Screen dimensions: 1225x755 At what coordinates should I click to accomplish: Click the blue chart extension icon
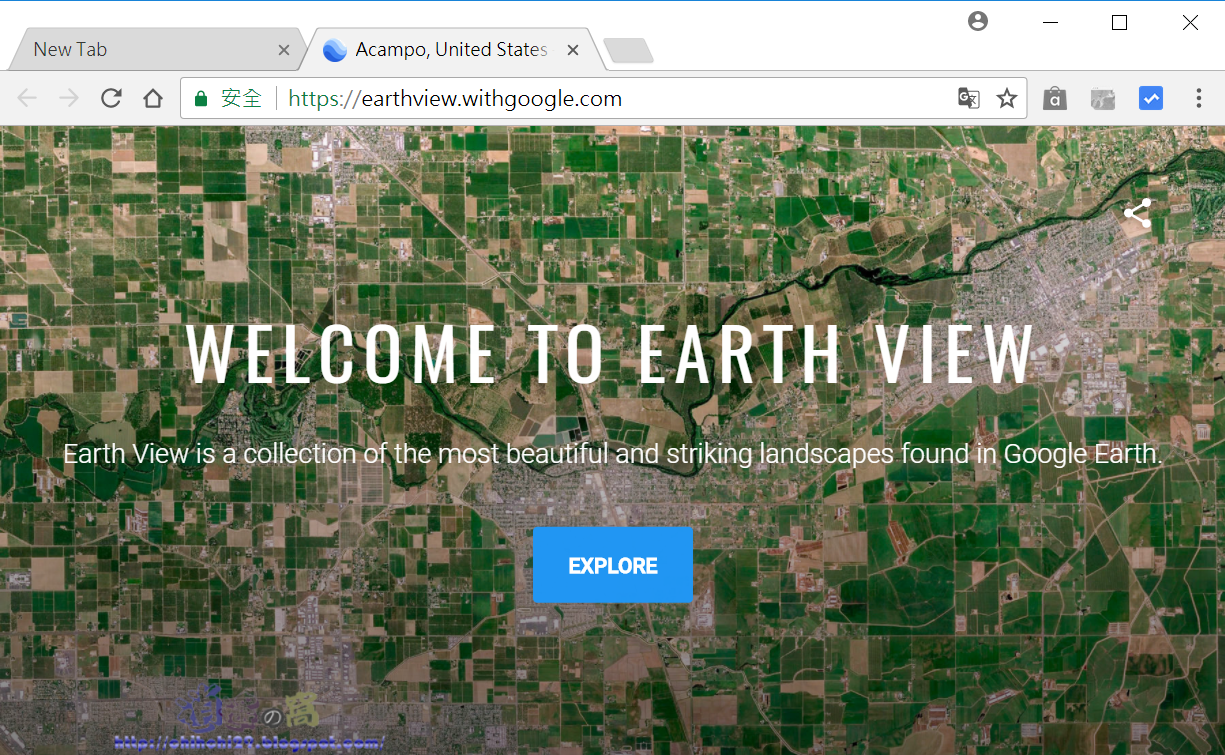[x=1151, y=98]
